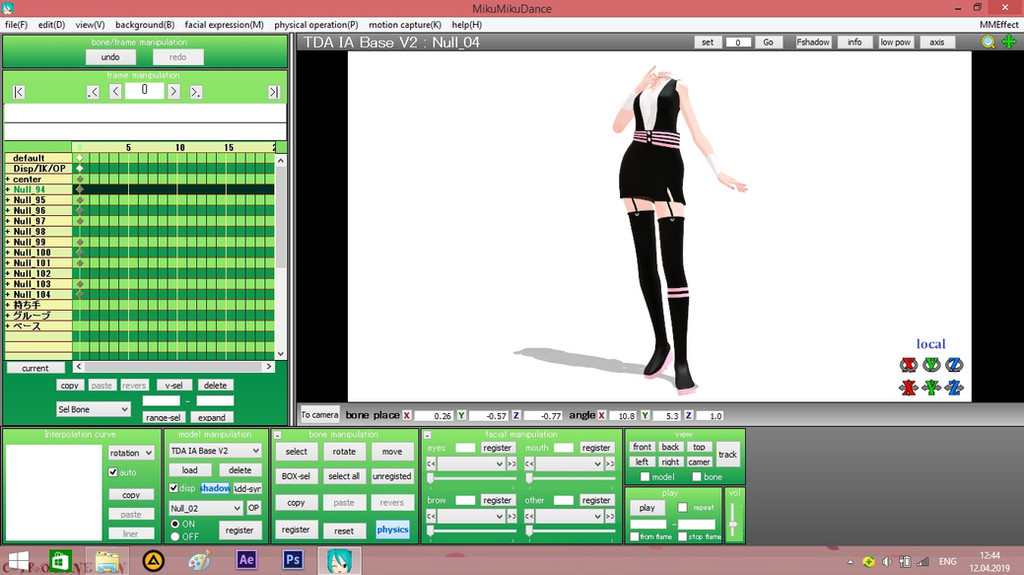Jump to the last frame icon

[274, 92]
